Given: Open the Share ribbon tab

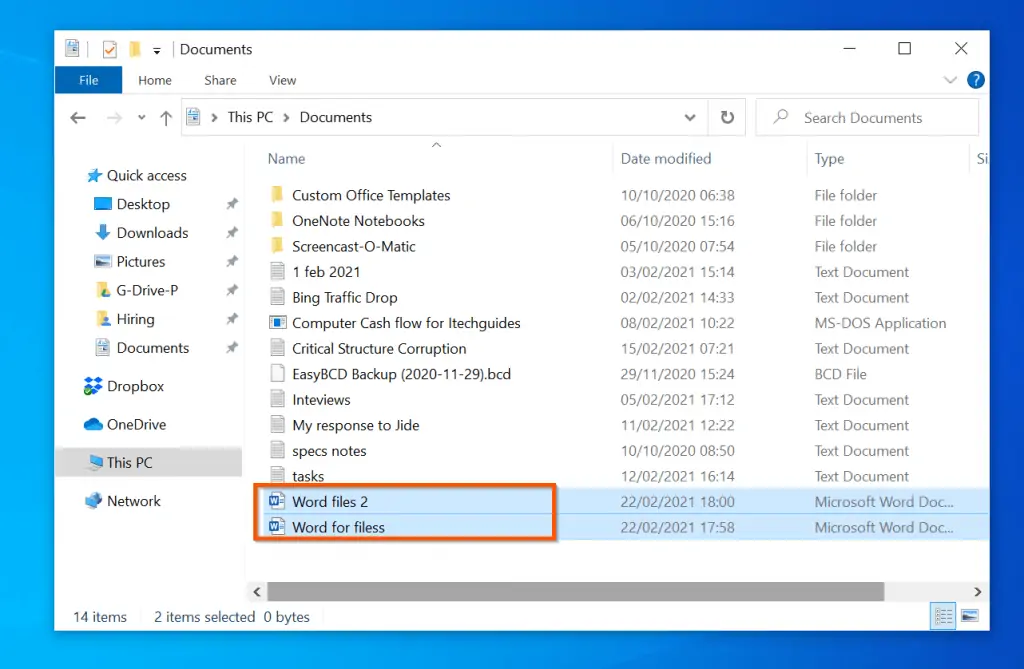Looking at the screenshot, I should [220, 80].
